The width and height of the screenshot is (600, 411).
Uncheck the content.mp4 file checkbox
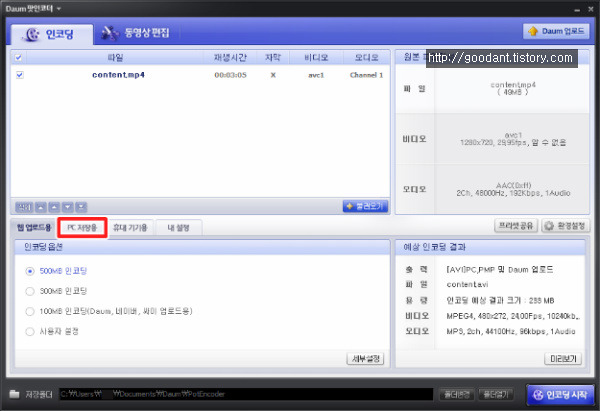coord(20,75)
